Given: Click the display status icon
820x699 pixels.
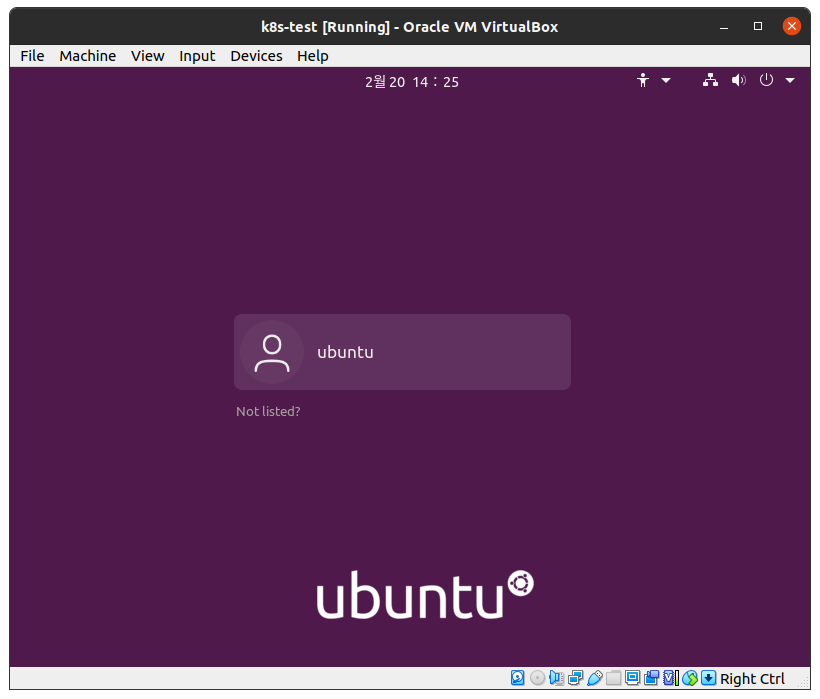Looking at the screenshot, I should (x=632, y=678).
